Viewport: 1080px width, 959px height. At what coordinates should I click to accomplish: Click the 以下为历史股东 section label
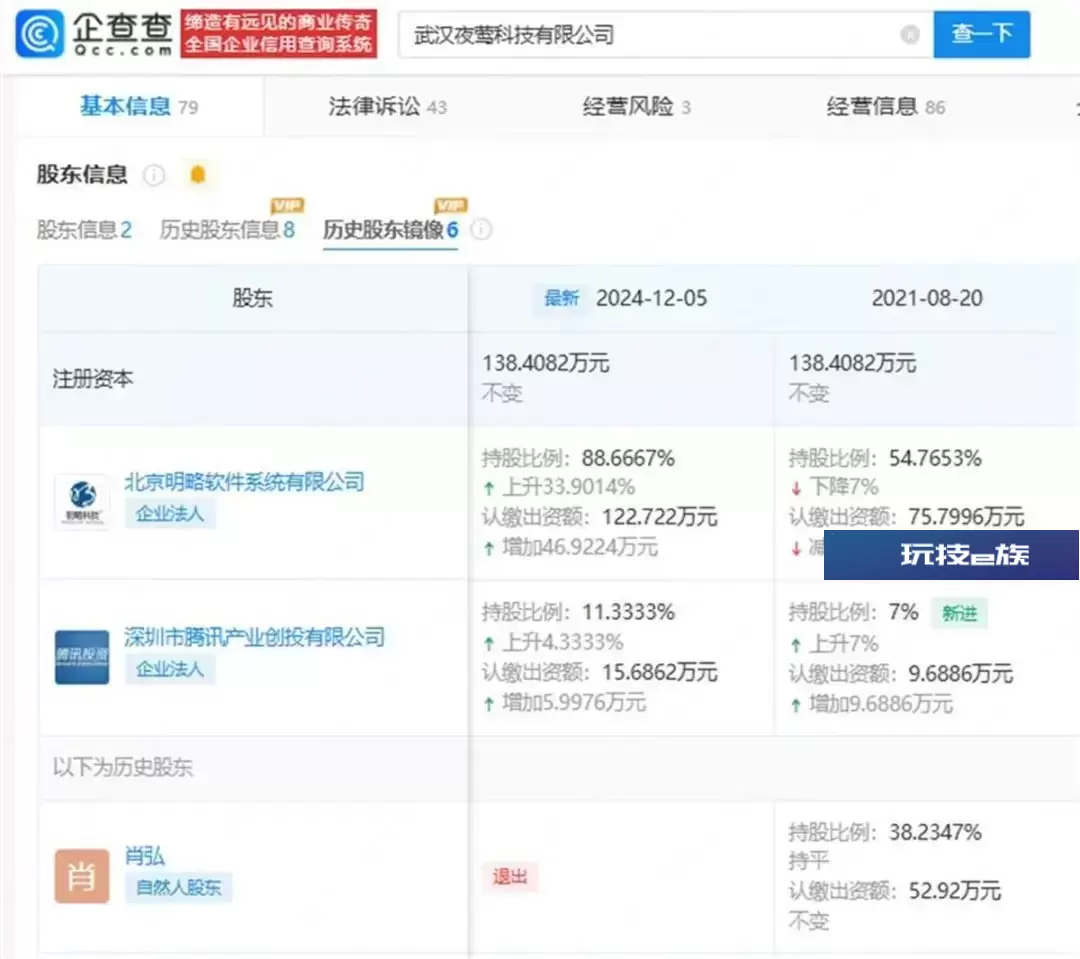pyautogui.click(x=123, y=767)
